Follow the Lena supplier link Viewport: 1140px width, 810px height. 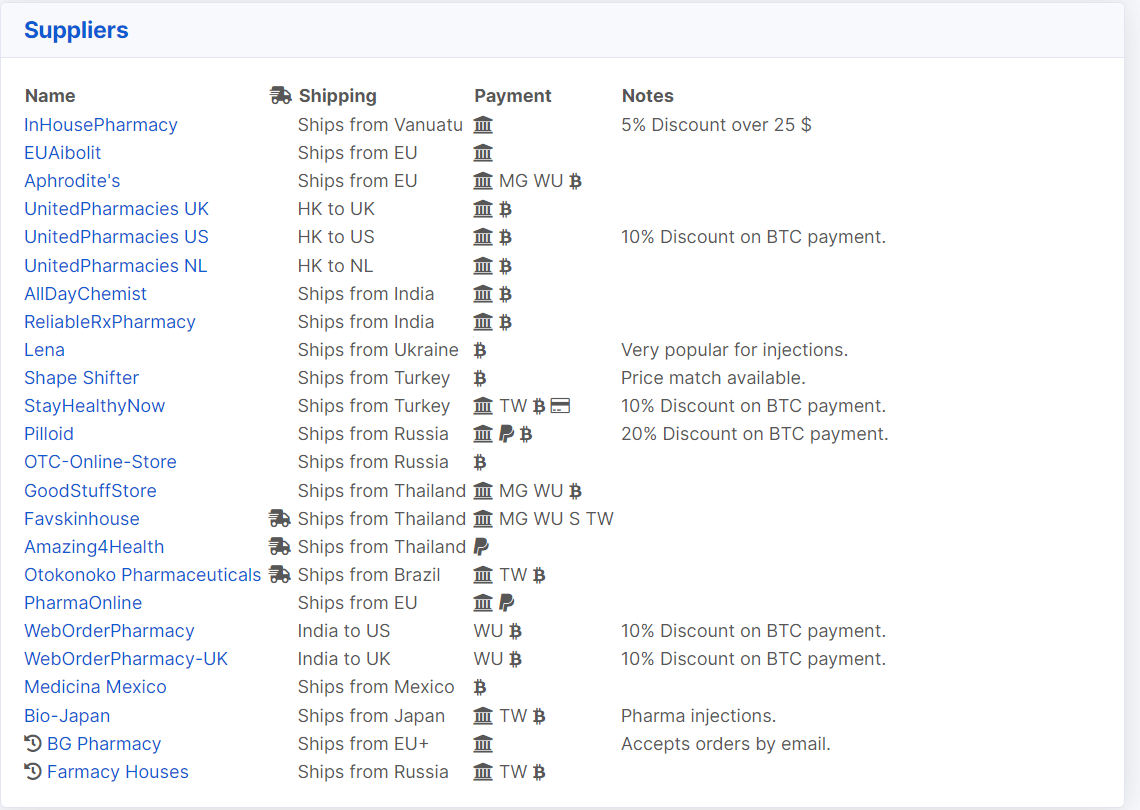(44, 350)
